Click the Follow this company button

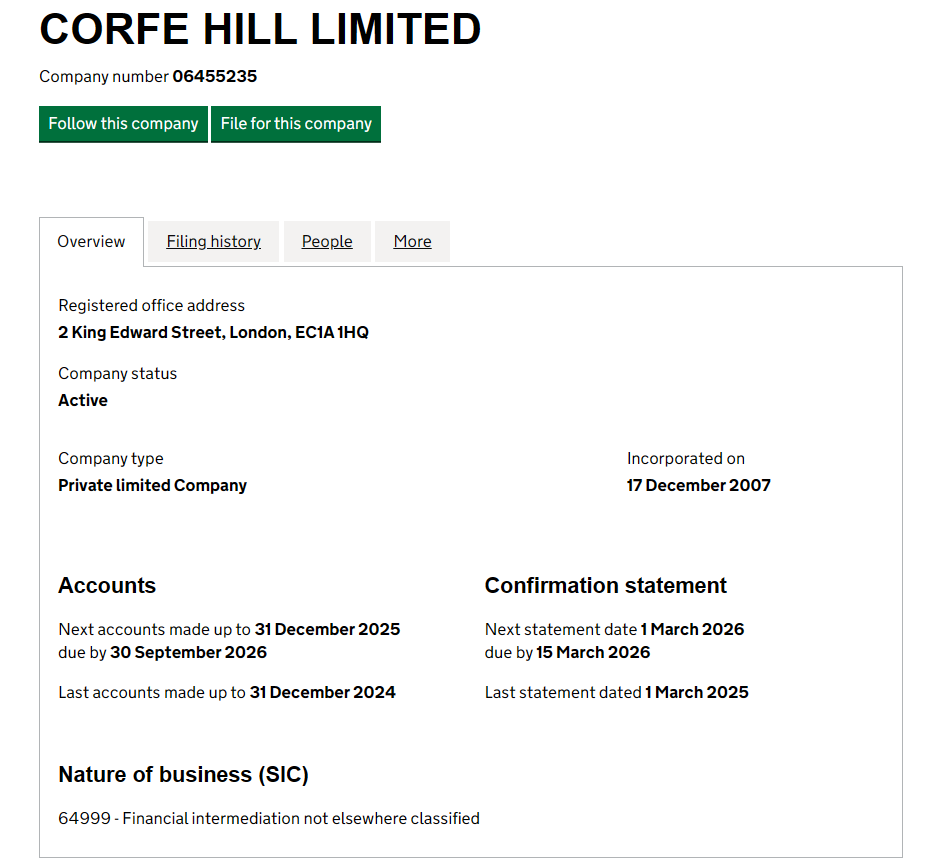click(x=123, y=124)
